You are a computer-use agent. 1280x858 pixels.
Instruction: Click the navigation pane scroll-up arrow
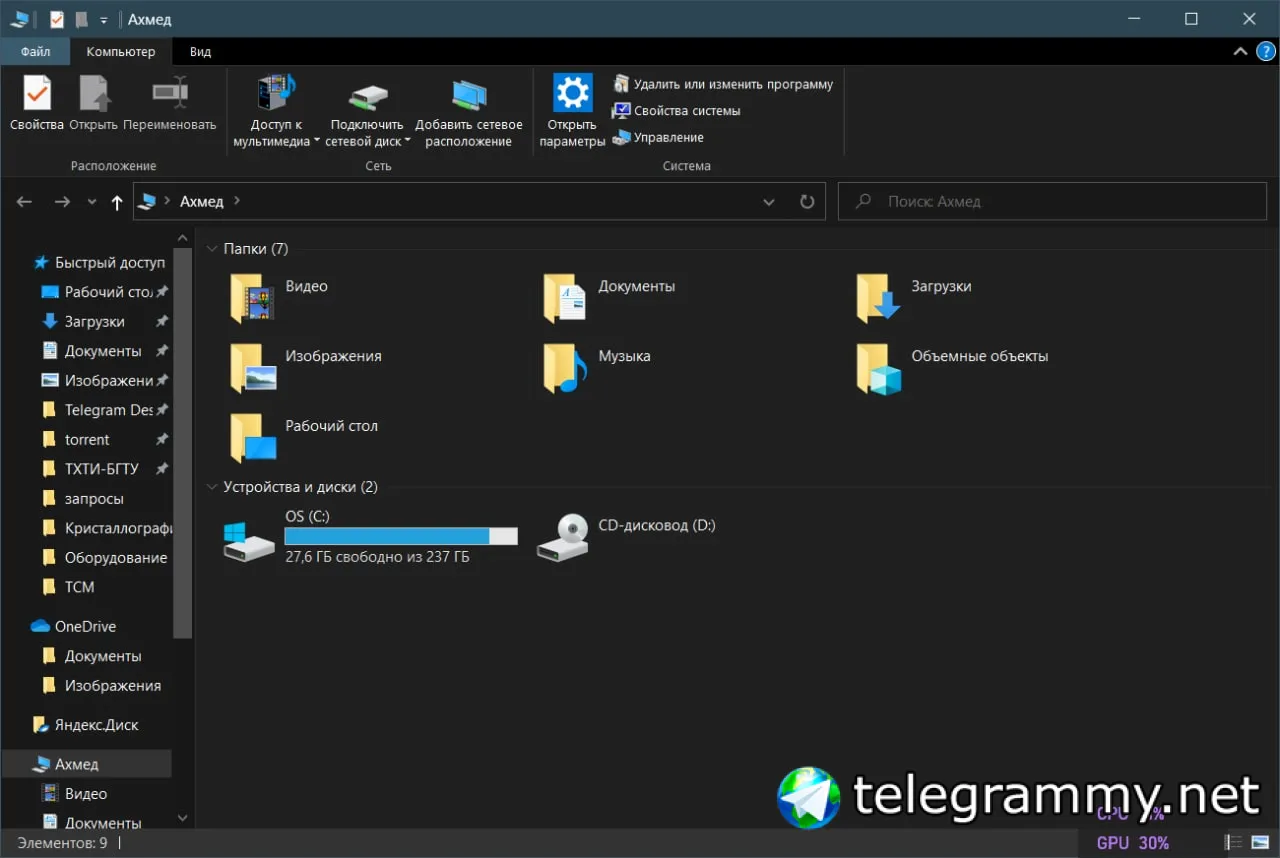pos(182,238)
